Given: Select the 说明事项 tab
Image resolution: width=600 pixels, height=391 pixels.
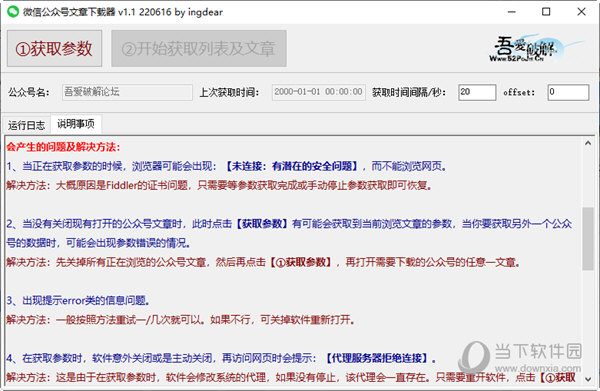Looking at the screenshot, I should (76, 124).
